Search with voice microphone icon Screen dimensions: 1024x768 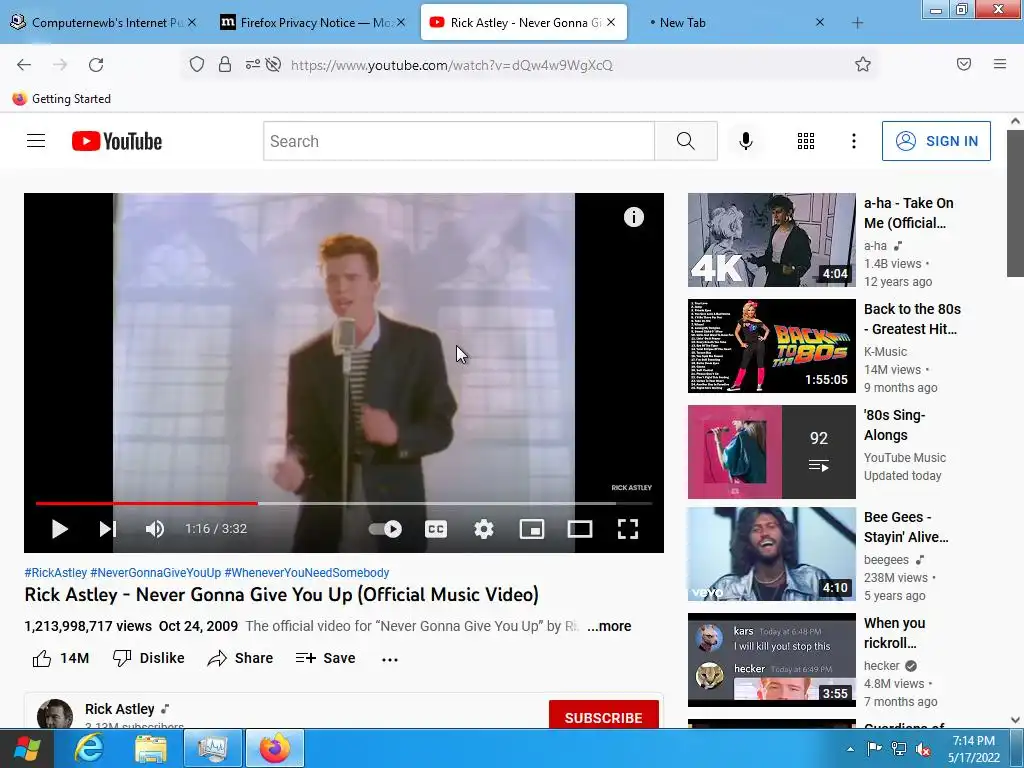(746, 141)
